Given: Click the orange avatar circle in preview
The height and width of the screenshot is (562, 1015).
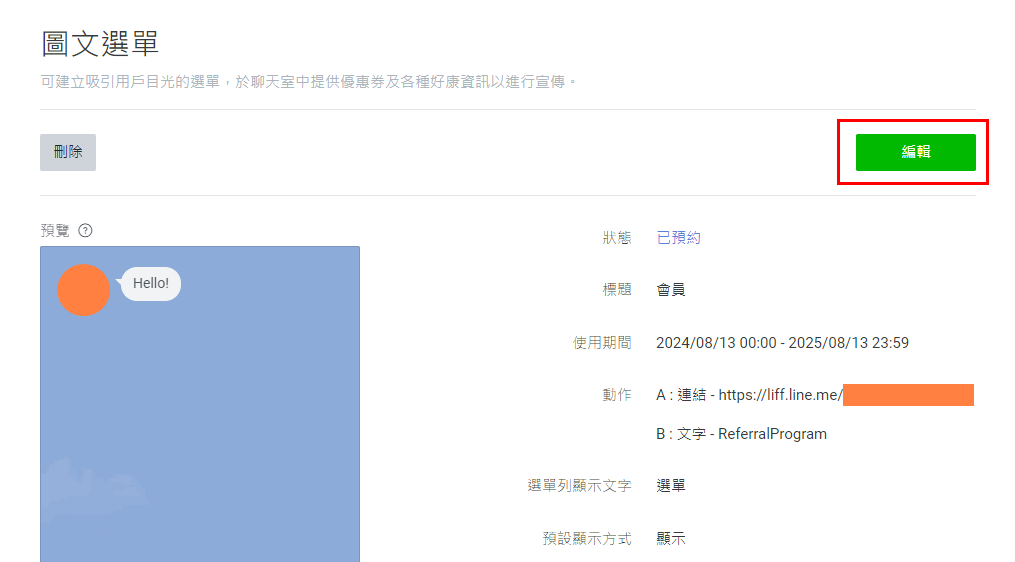Looking at the screenshot, I should tap(83, 290).
